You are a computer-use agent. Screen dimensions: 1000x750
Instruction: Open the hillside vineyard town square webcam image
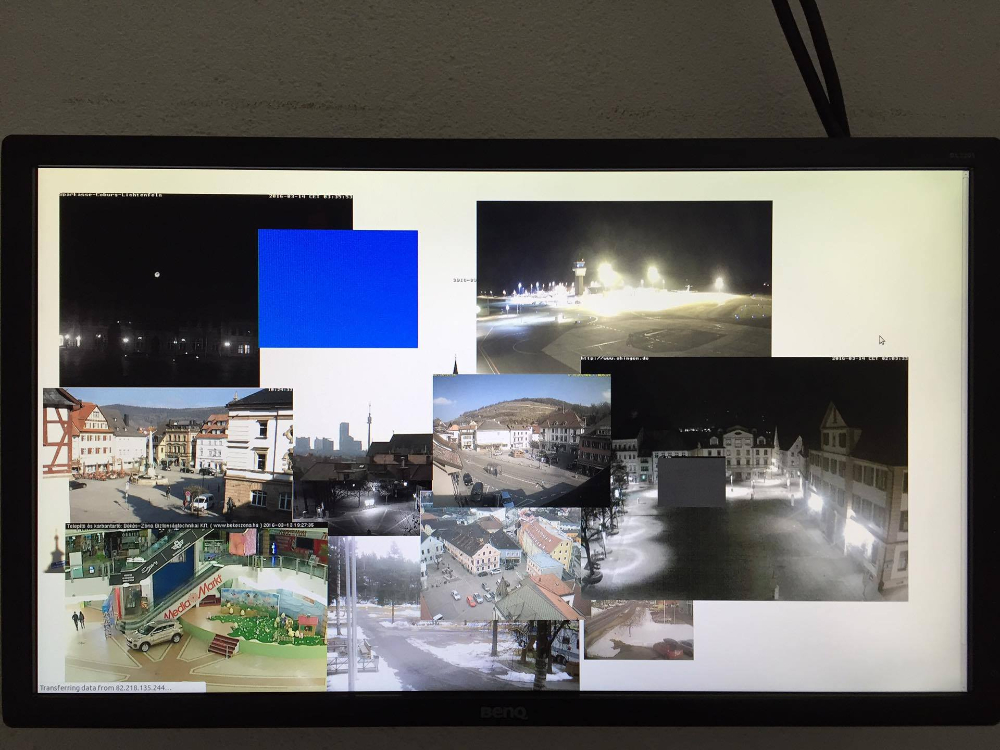[522, 441]
